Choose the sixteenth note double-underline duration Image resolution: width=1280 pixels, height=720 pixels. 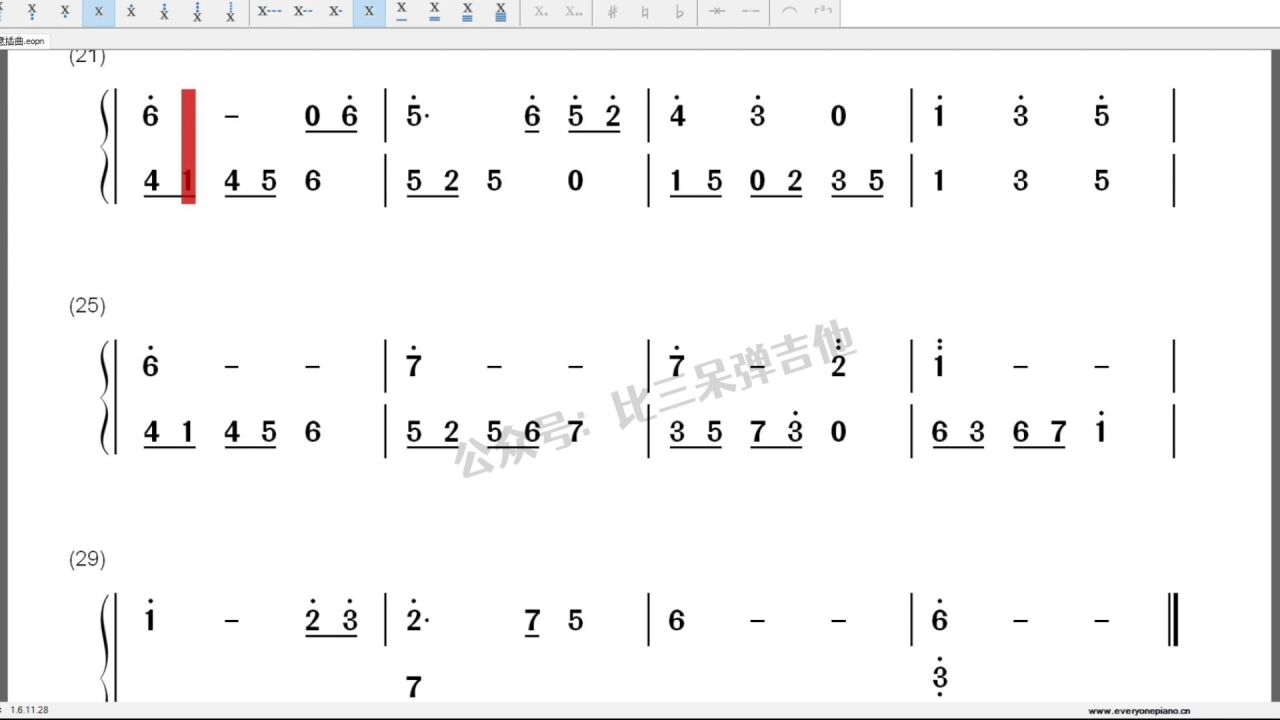click(x=435, y=12)
